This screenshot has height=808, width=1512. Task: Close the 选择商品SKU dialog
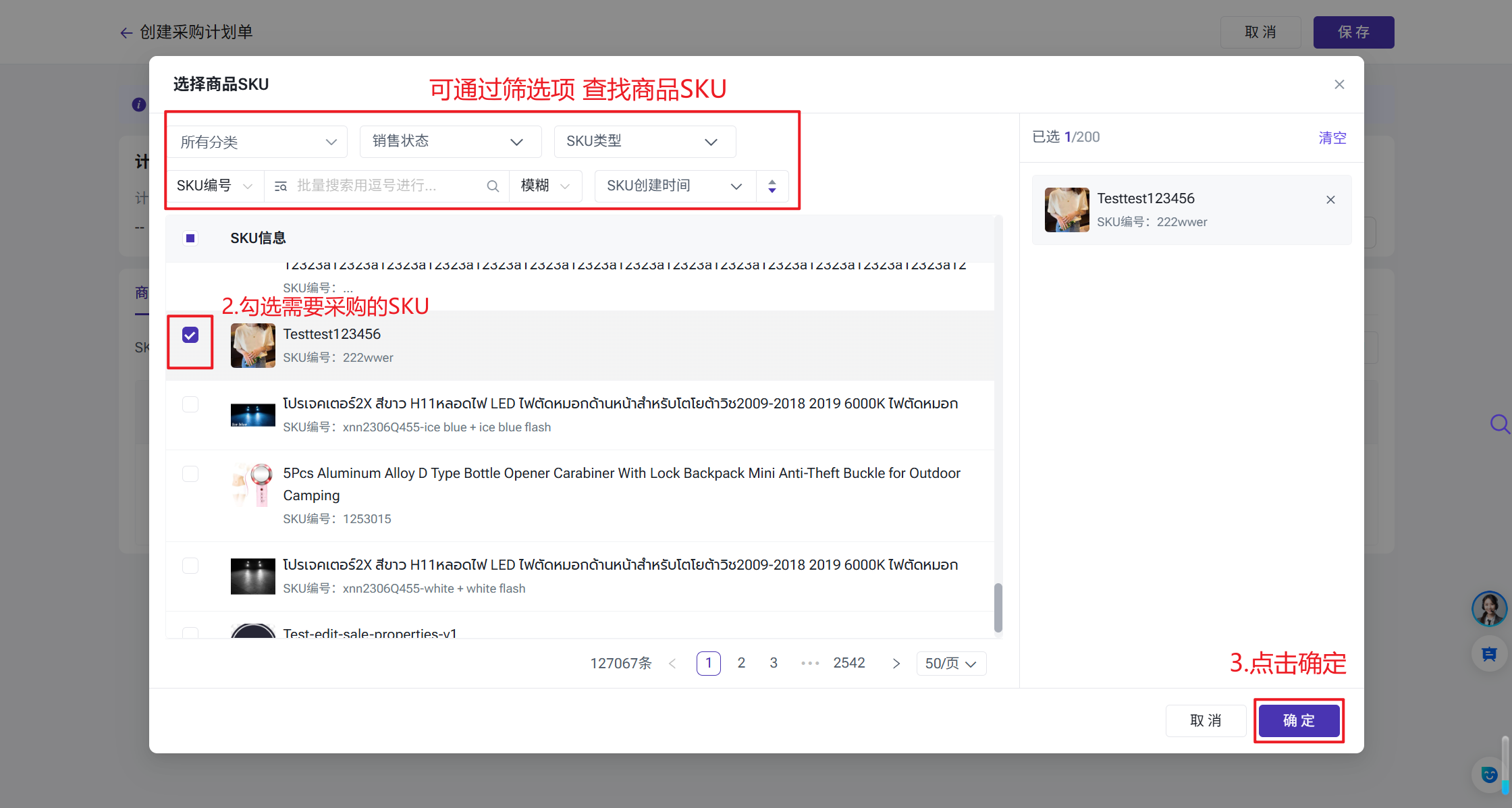1339,84
